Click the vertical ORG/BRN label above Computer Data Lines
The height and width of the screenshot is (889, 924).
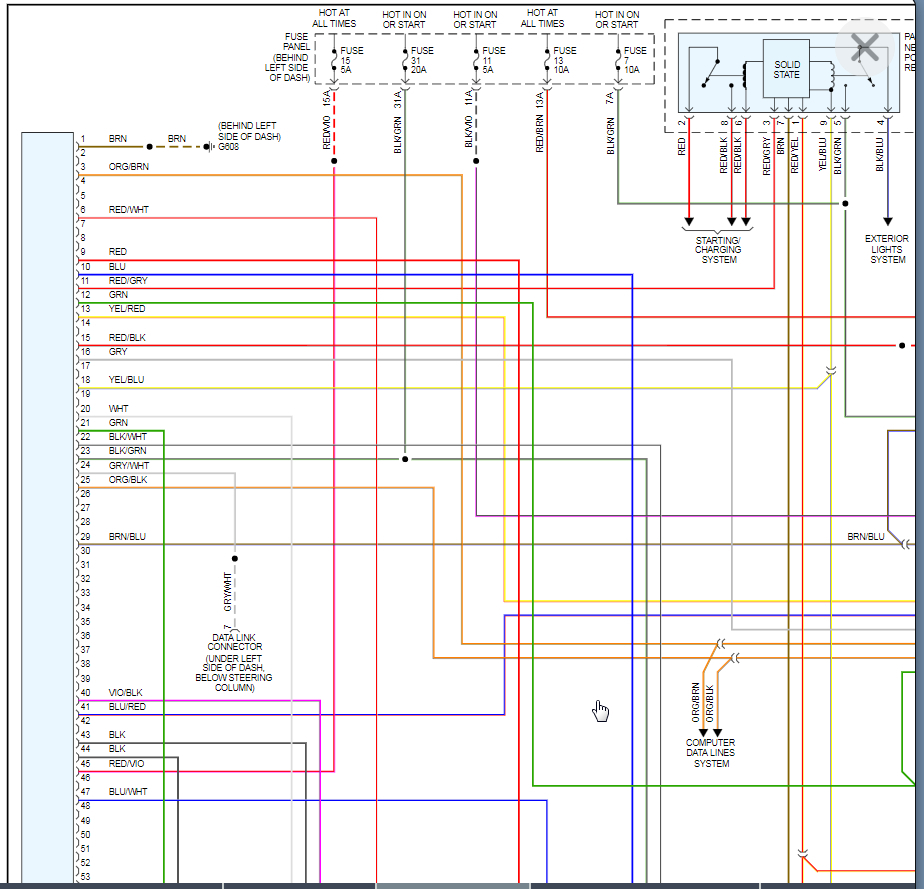tap(695, 703)
